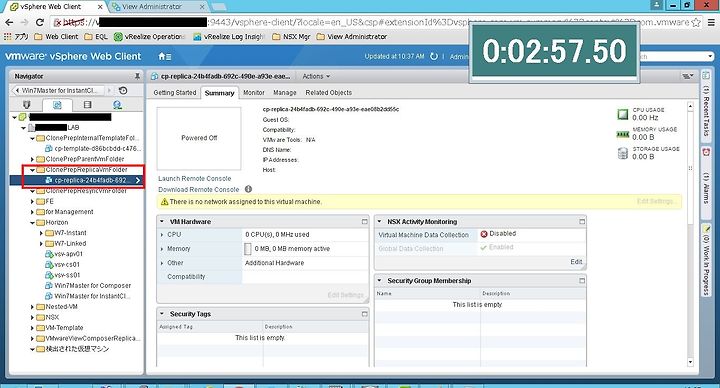The width and height of the screenshot is (720, 388).
Task: Open the EQL bookmark folder
Action: tap(96, 37)
